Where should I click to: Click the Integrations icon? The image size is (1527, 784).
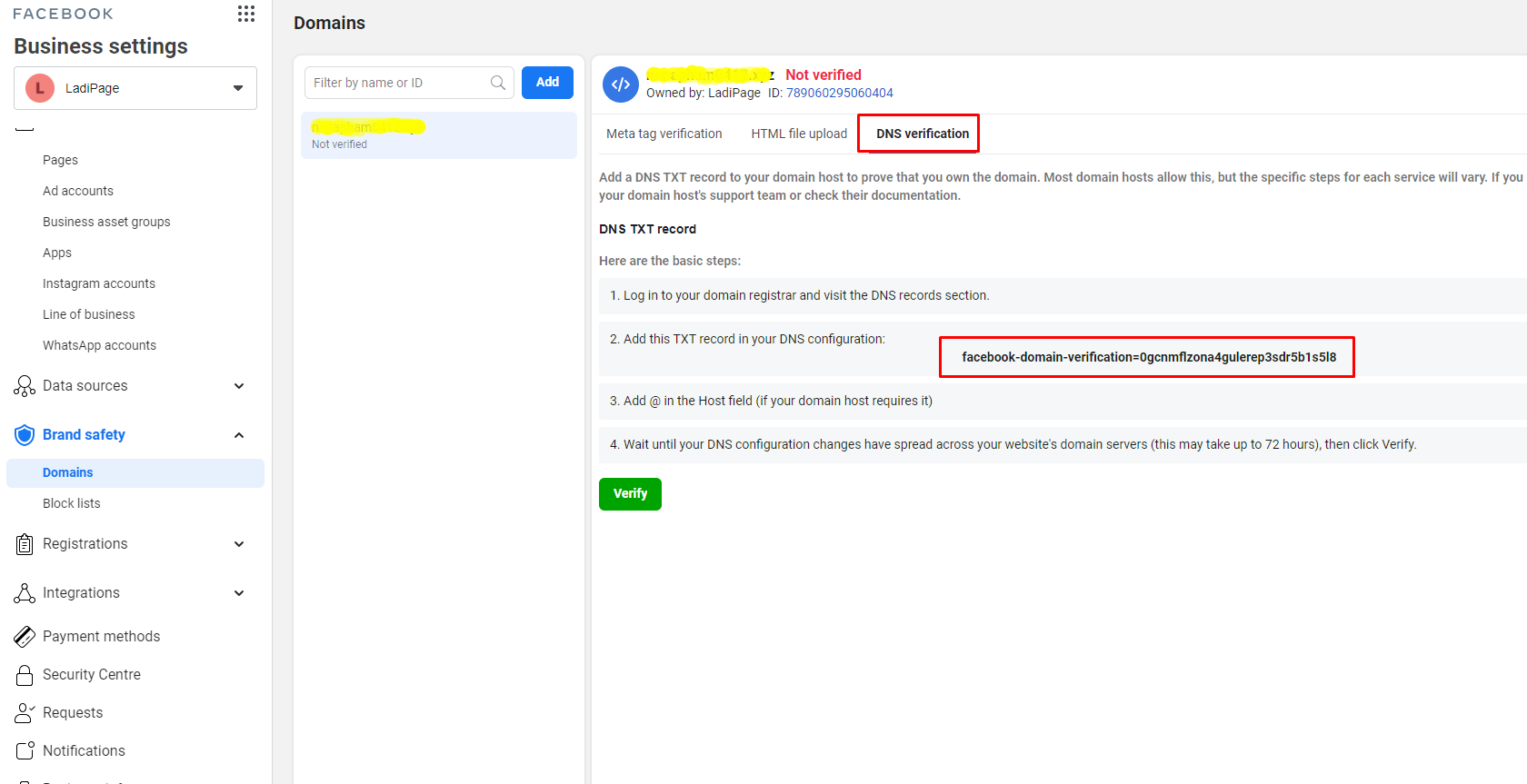tap(25, 593)
